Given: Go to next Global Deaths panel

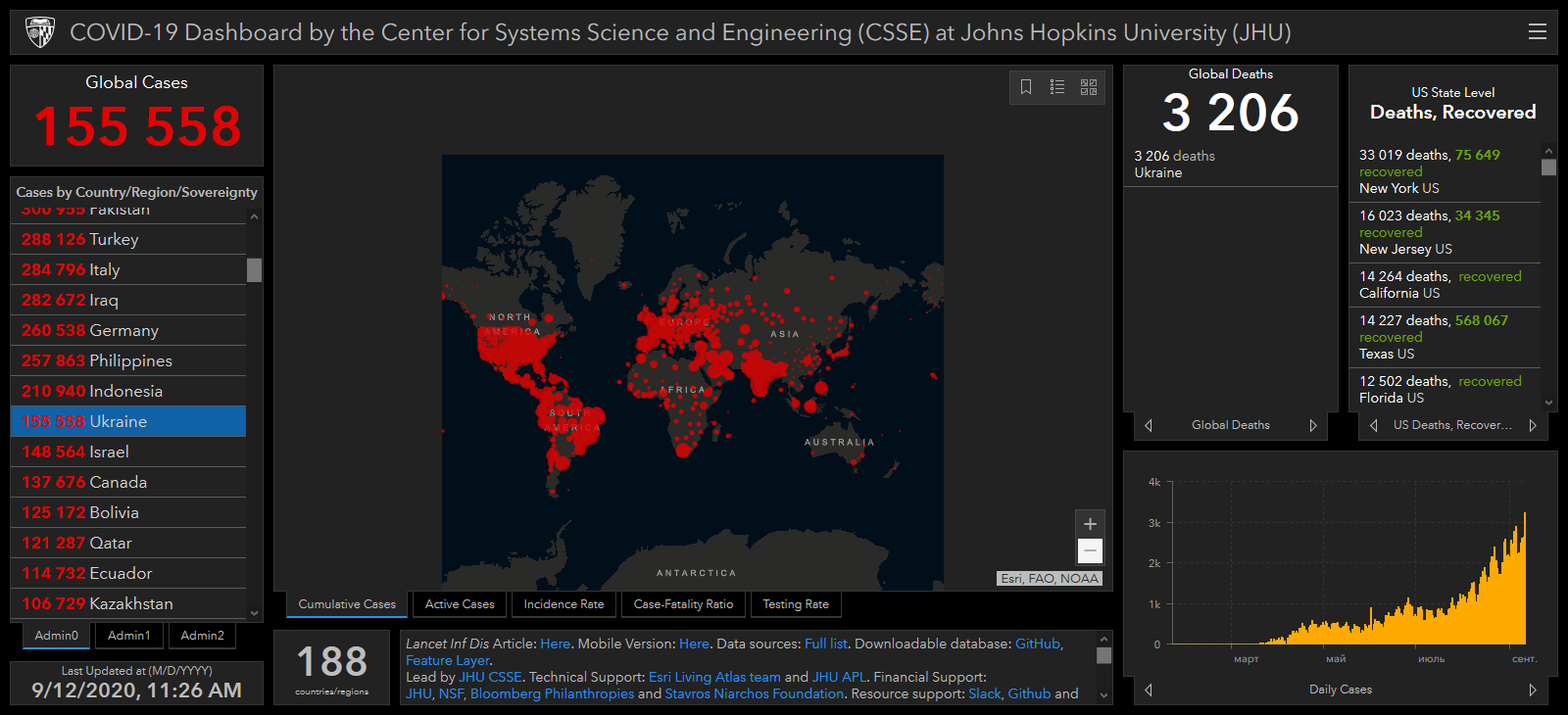Looking at the screenshot, I should click(x=1313, y=425).
